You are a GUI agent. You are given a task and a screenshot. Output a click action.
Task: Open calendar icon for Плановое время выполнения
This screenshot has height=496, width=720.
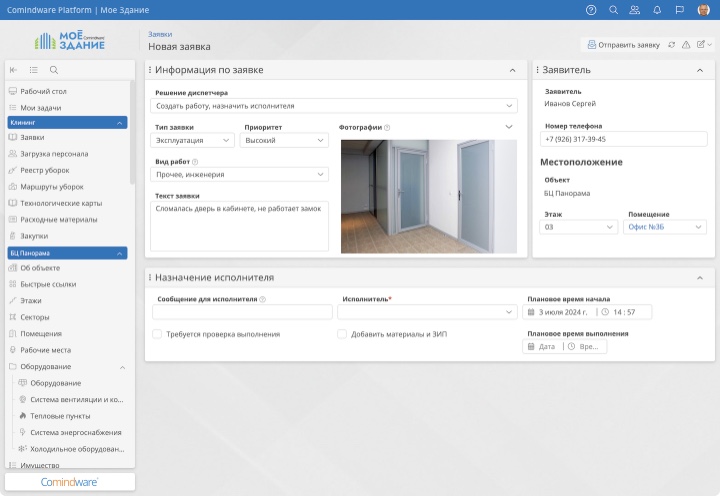tap(531, 346)
